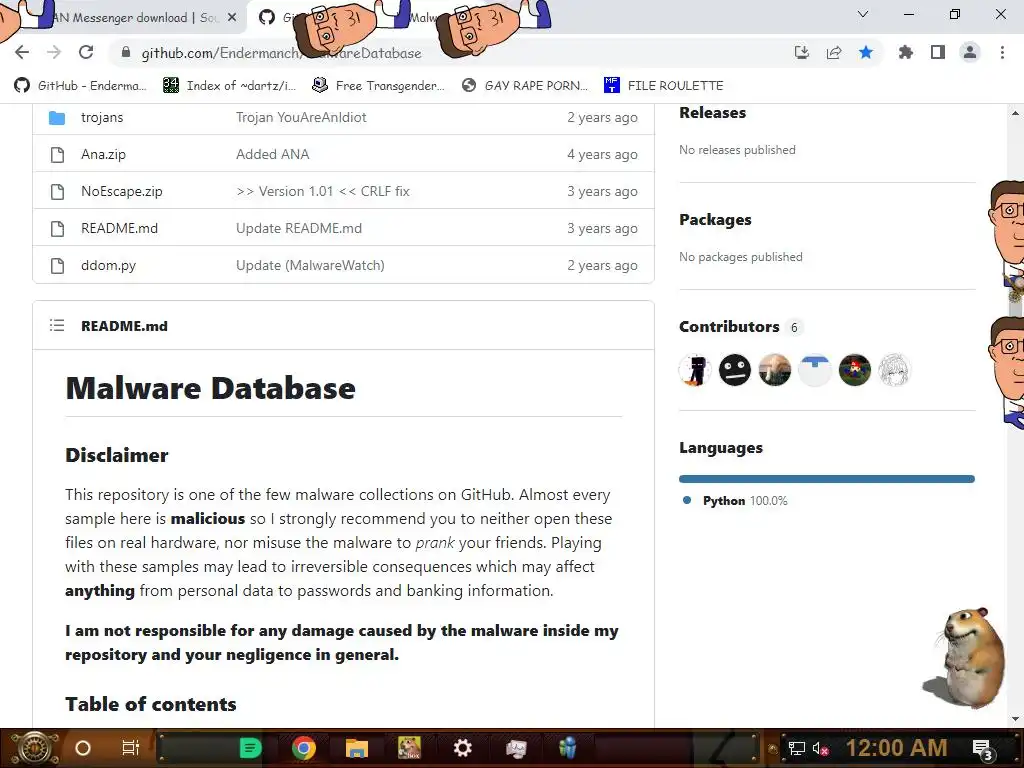
Task: Open the green notes app on taskbar
Action: click(251, 748)
